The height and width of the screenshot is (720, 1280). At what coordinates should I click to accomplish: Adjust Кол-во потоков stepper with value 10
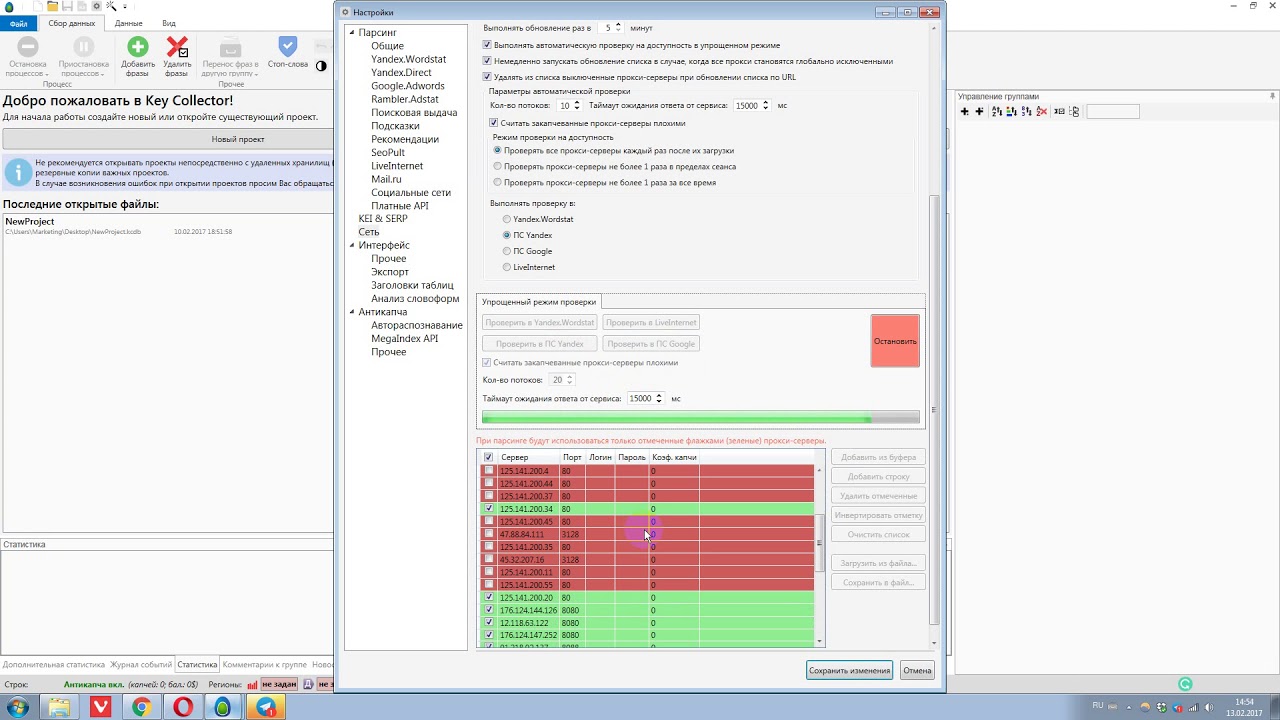click(x=577, y=105)
